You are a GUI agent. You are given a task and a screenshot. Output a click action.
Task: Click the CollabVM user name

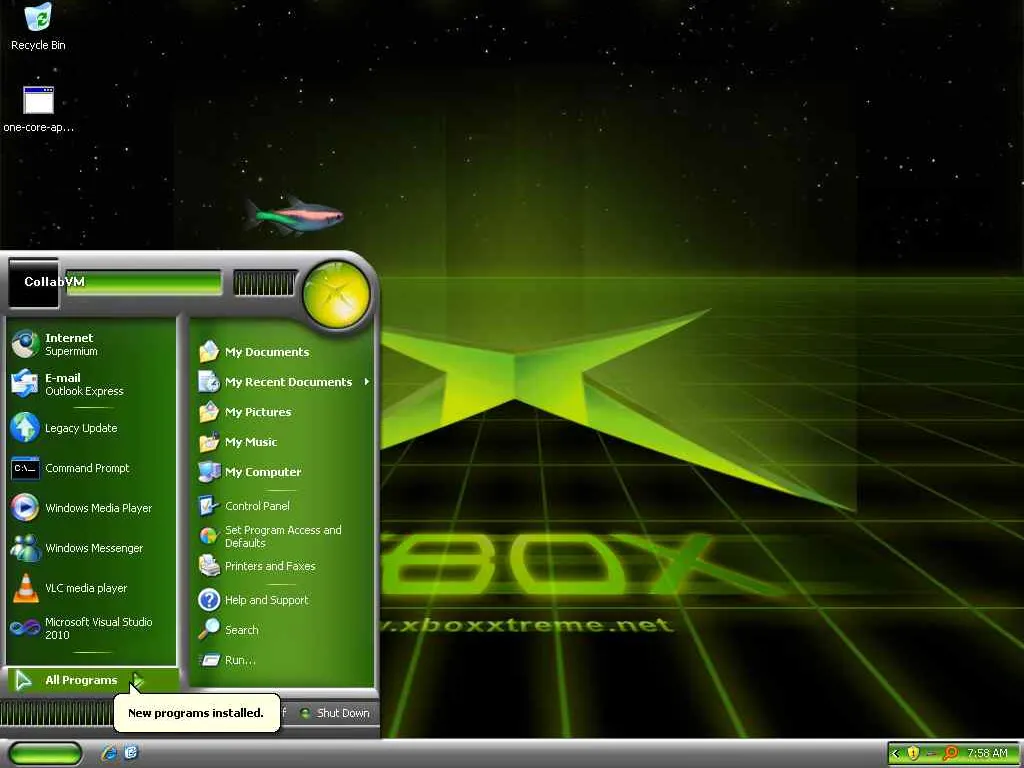click(54, 281)
